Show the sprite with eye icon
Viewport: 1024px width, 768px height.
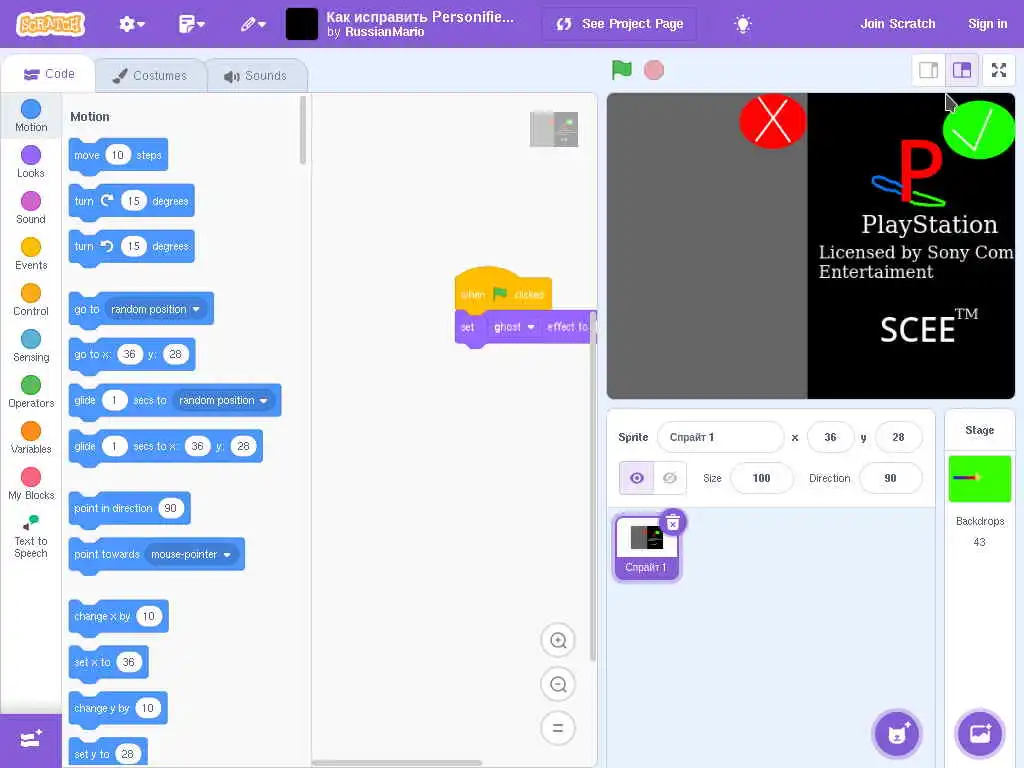coord(636,478)
